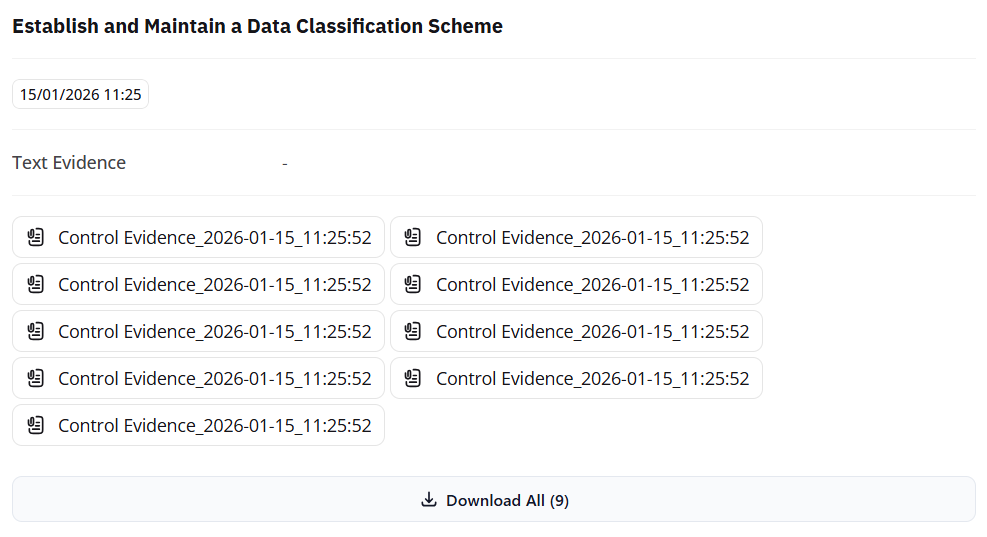Image resolution: width=987 pixels, height=537 pixels.
Task: Open the fourth row left Control Evidence name
Action: tap(215, 379)
